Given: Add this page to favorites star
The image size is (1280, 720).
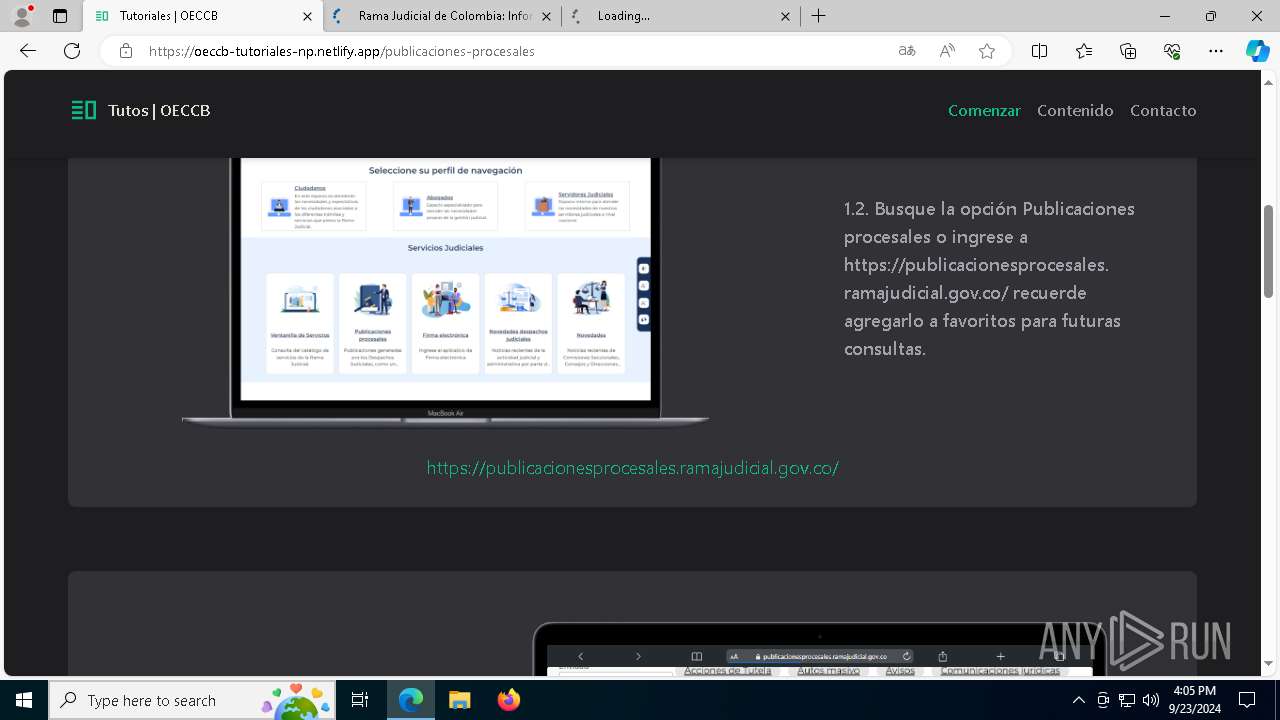Looking at the screenshot, I should coord(987,51).
